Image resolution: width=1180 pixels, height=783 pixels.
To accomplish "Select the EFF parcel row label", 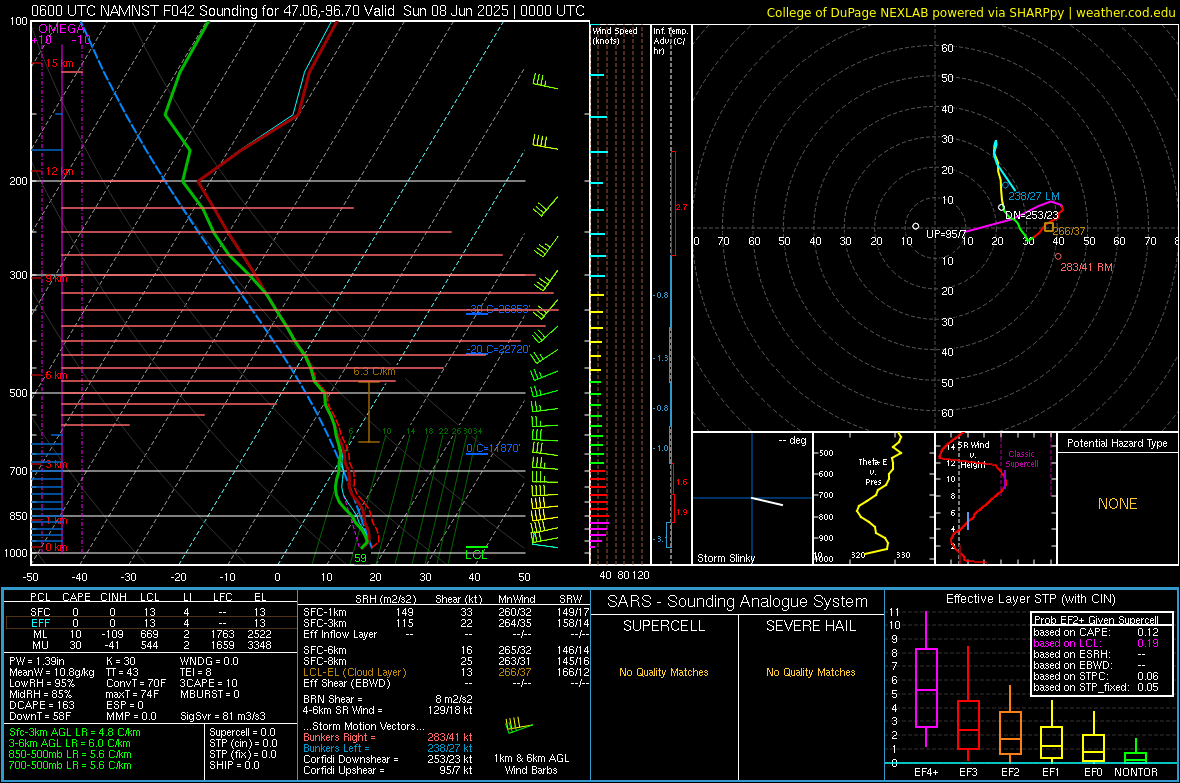I will pos(40,623).
